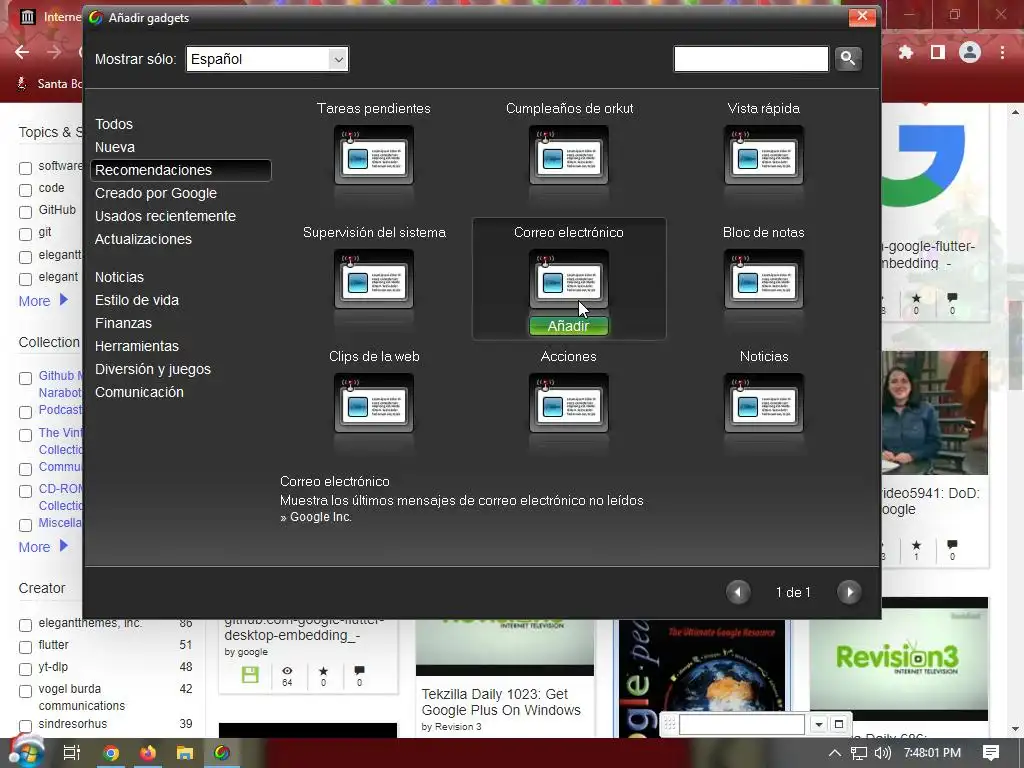The height and width of the screenshot is (768, 1024).
Task: Click the floating bar text field
Action: click(x=741, y=724)
